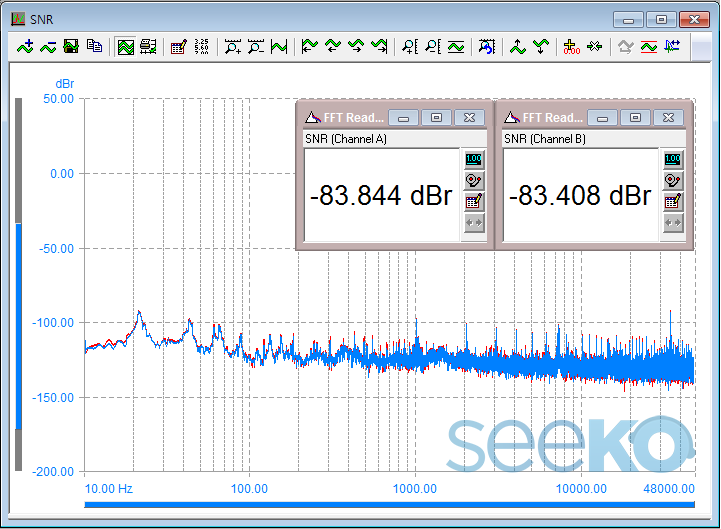Click the 10.00 Hz start frequency label
This screenshot has height=529, width=721.
tap(109, 489)
